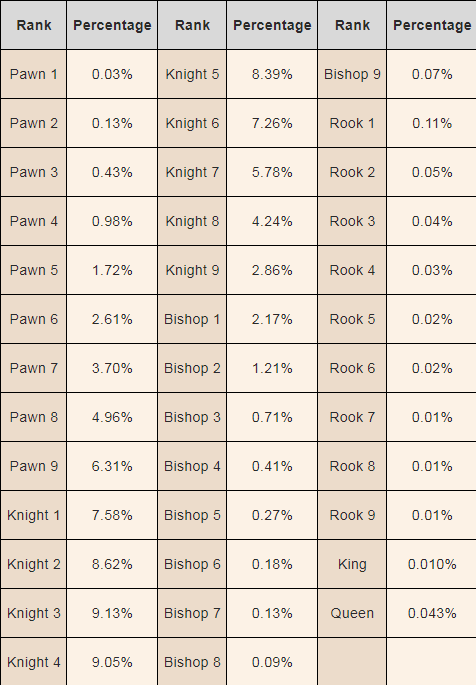Click the Bishop 1 rank cell
The width and height of the screenshot is (476, 685).
pyautogui.click(x=192, y=319)
